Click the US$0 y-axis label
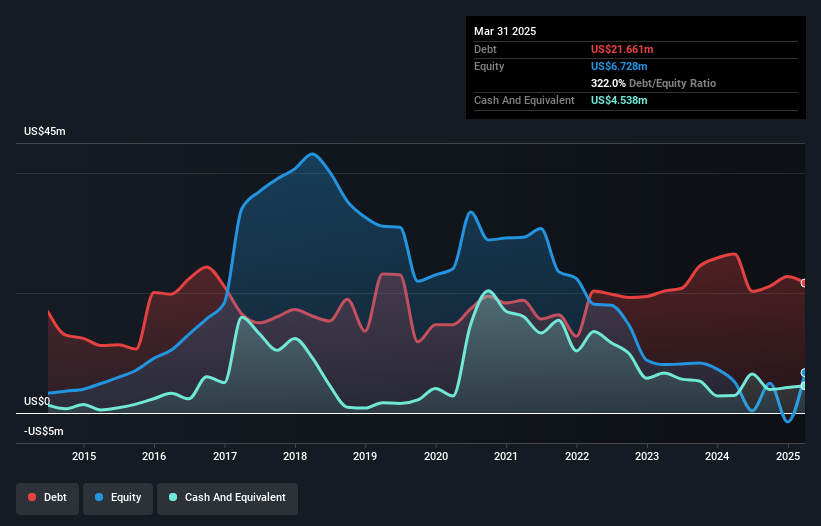 click(37, 401)
